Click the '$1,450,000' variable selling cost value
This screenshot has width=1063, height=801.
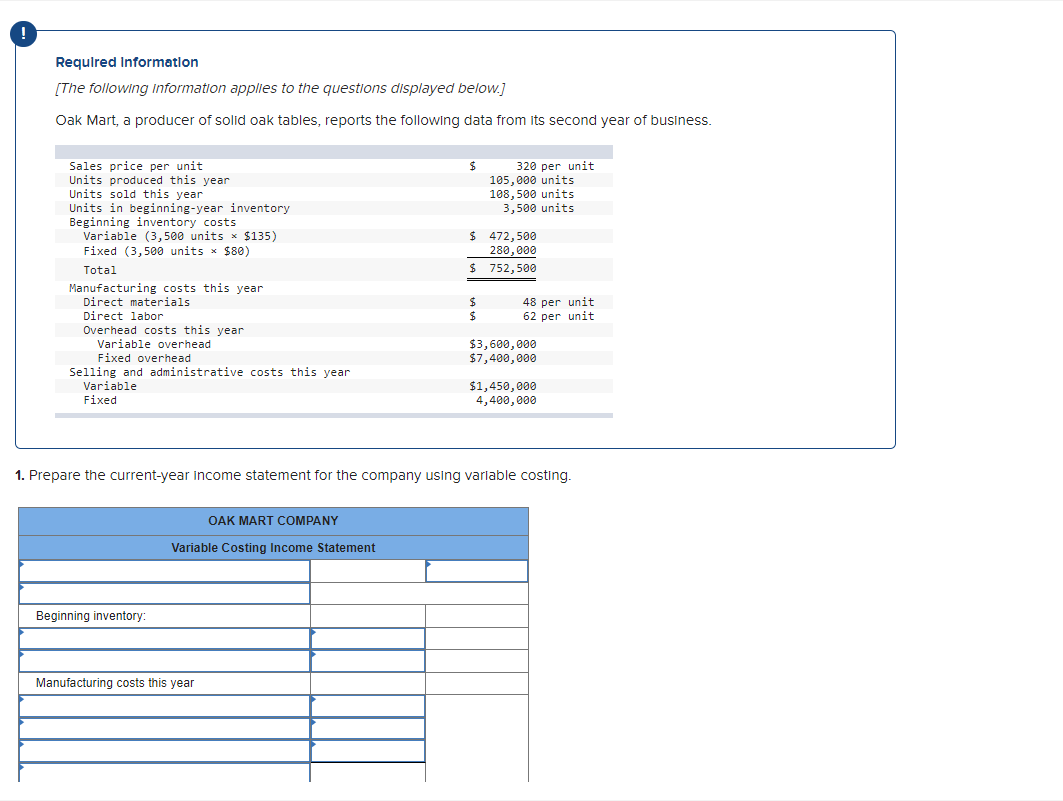pyautogui.click(x=502, y=386)
